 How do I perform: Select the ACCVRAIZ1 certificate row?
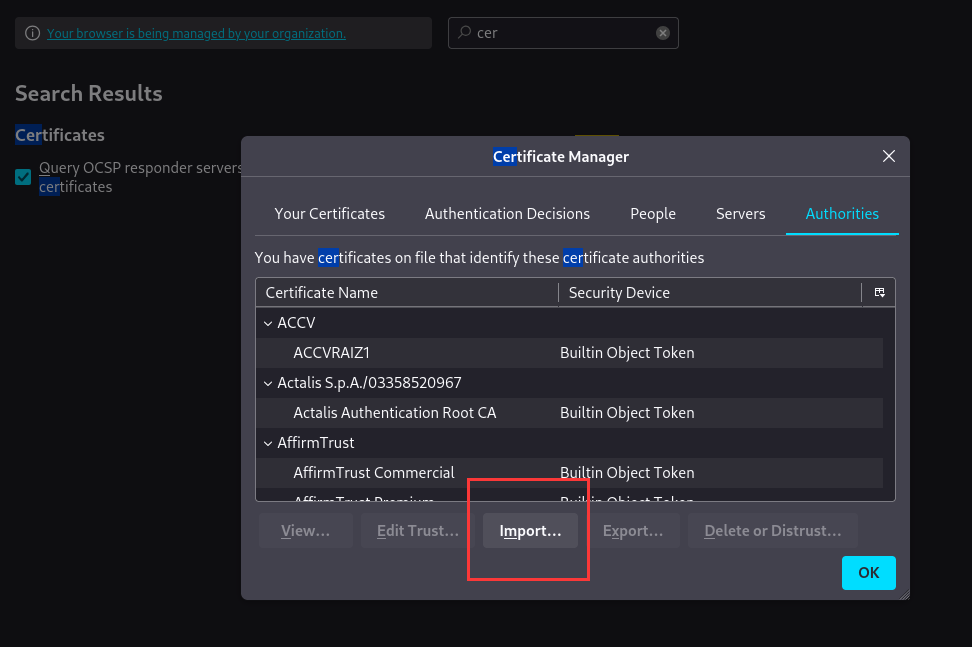569,353
